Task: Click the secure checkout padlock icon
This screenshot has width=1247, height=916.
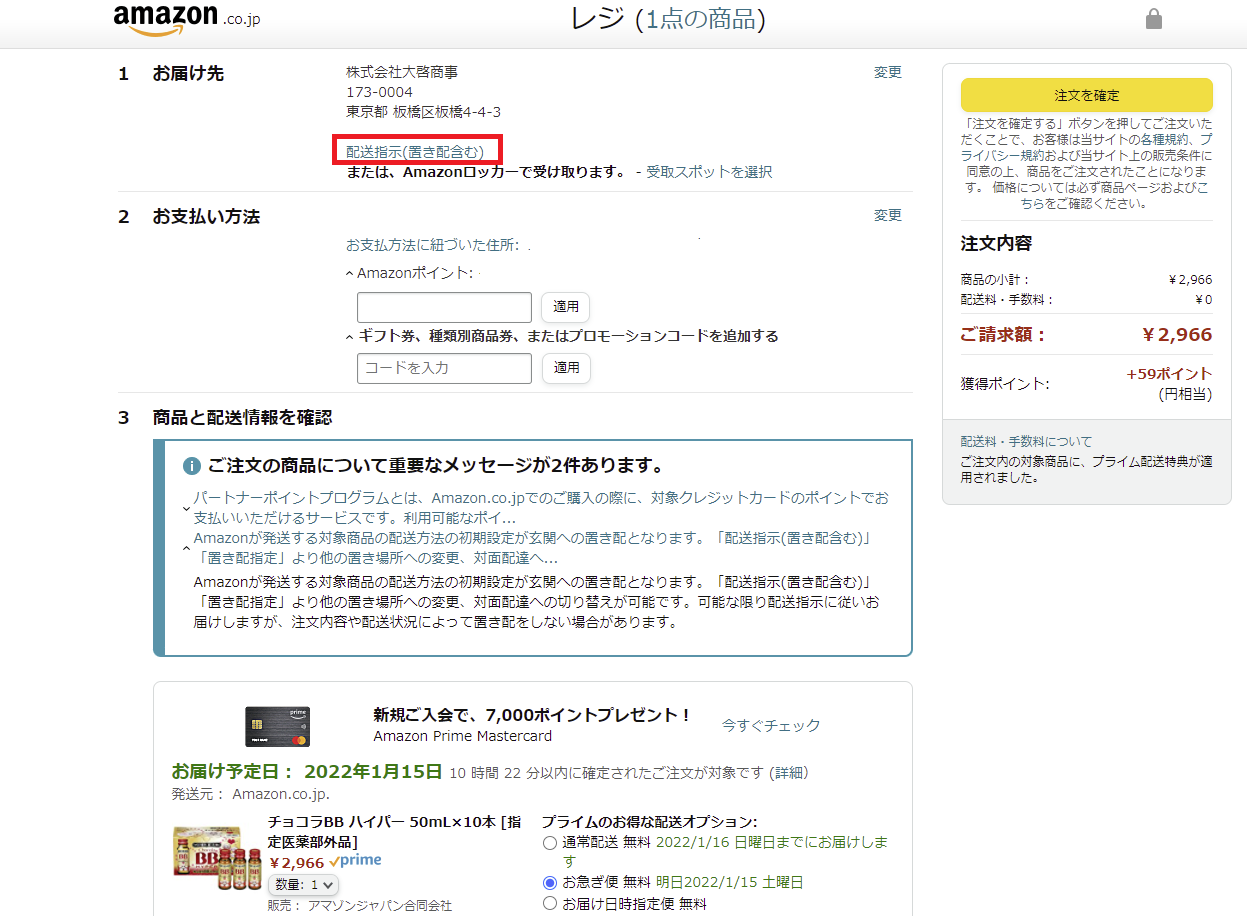Action: tap(1154, 19)
